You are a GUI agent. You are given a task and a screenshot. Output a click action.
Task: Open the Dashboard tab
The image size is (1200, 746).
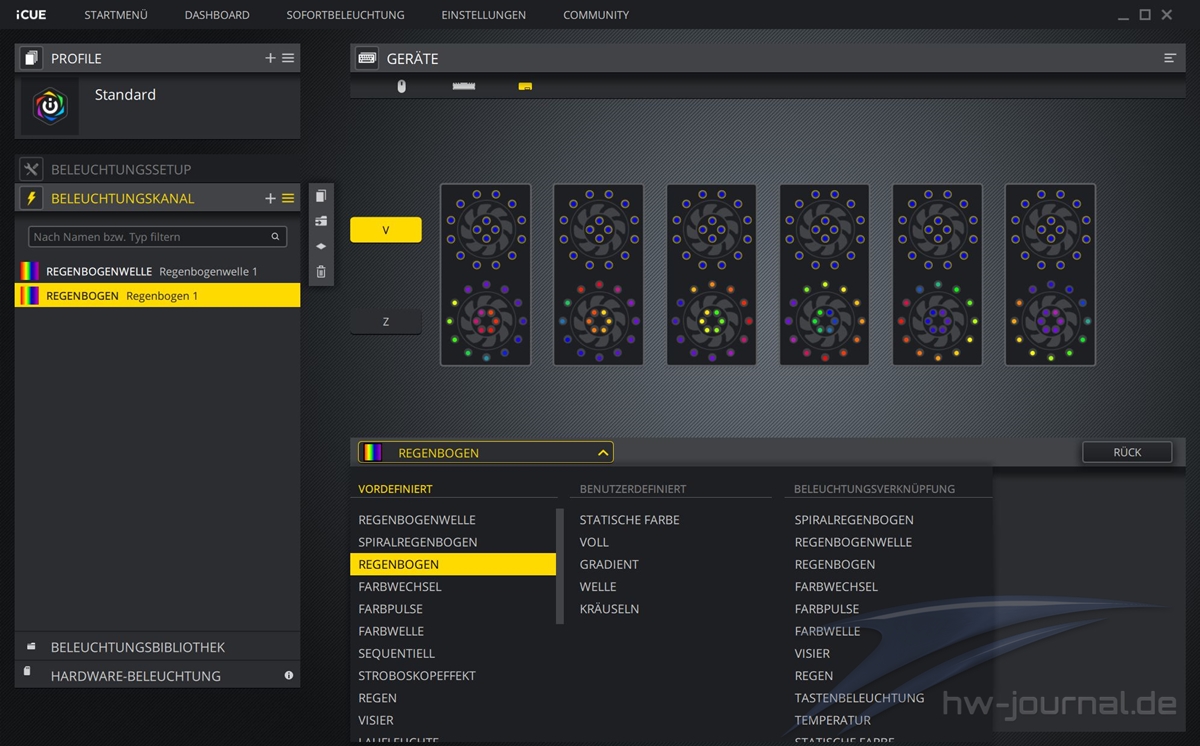click(x=217, y=15)
